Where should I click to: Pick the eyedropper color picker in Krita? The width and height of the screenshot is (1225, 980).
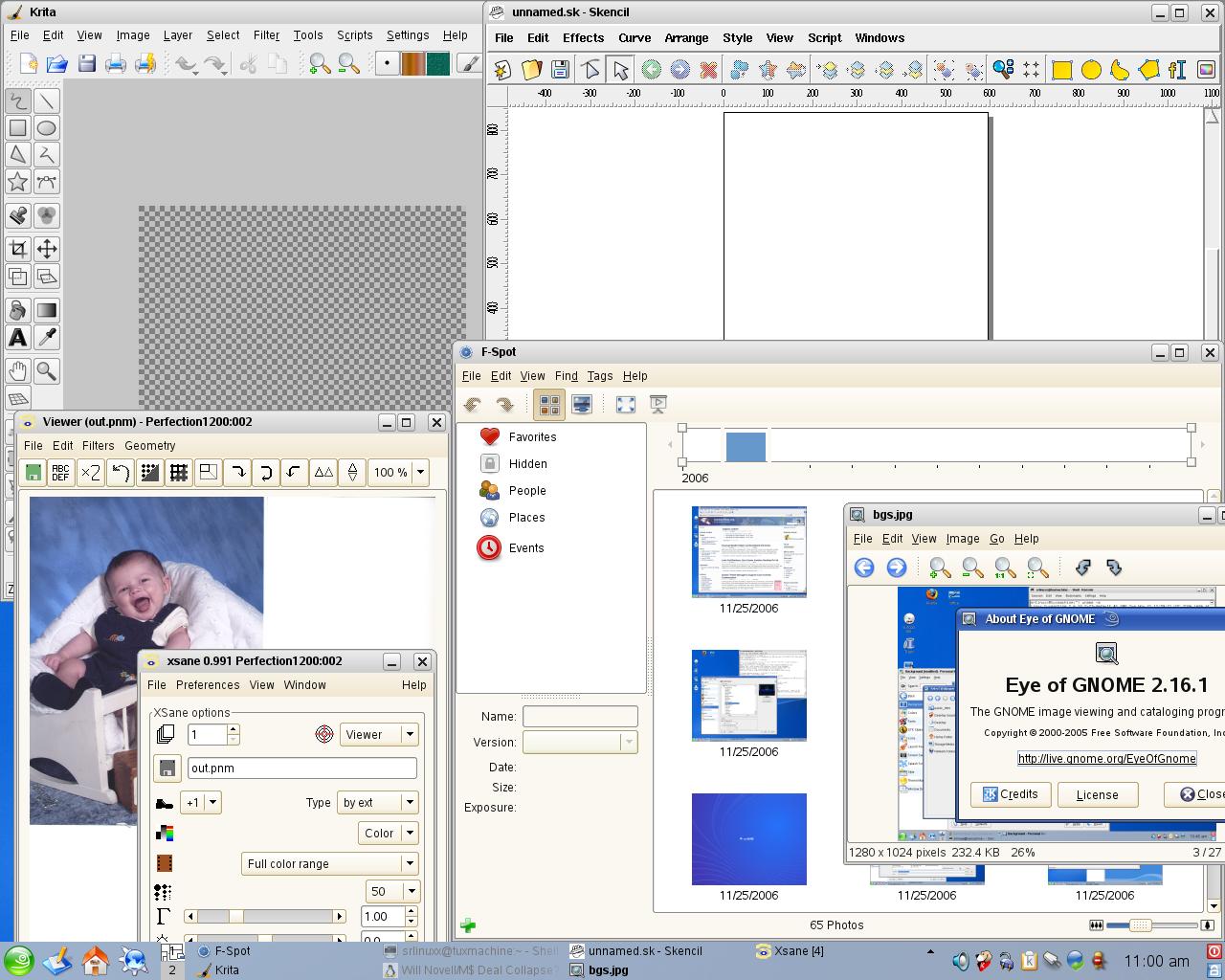(x=46, y=337)
